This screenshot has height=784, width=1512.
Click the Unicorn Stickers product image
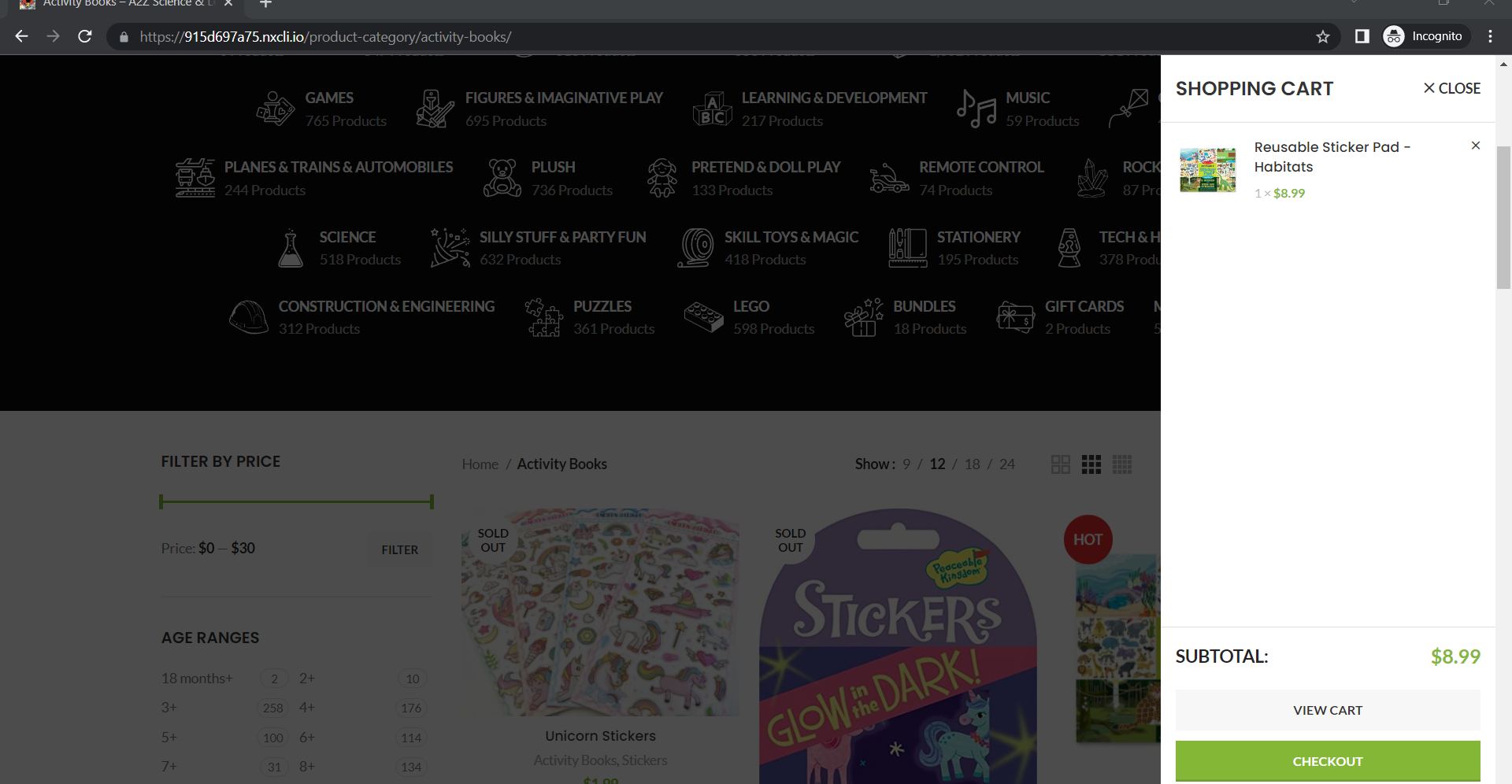pyautogui.click(x=600, y=612)
